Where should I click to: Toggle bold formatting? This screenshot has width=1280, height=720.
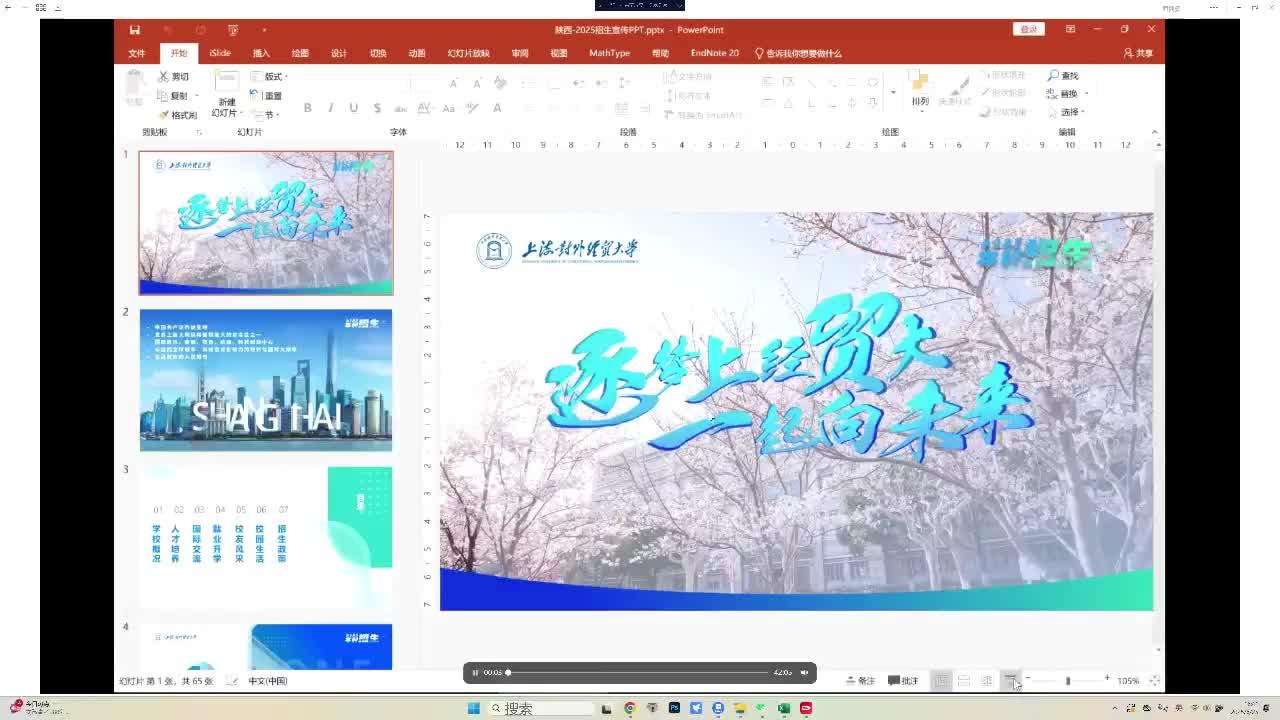click(x=307, y=108)
